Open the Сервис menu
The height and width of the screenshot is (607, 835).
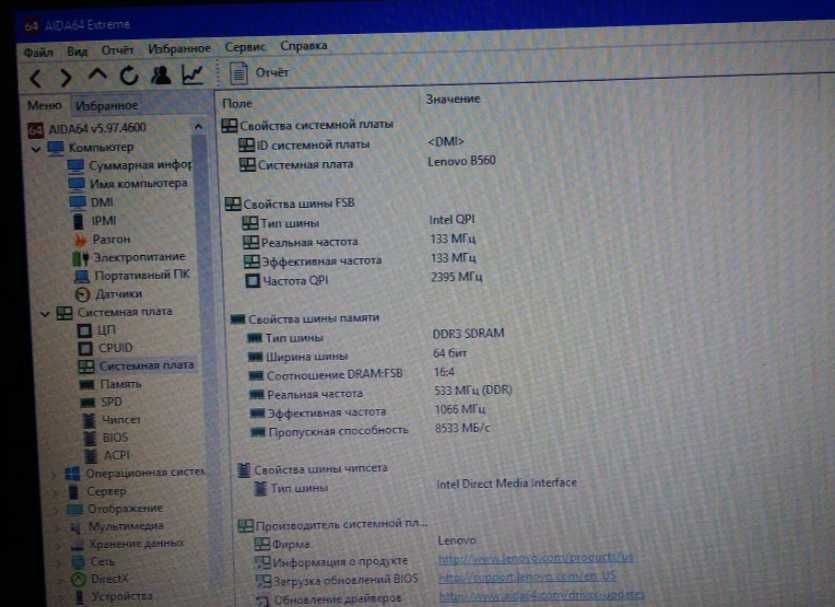click(245, 47)
